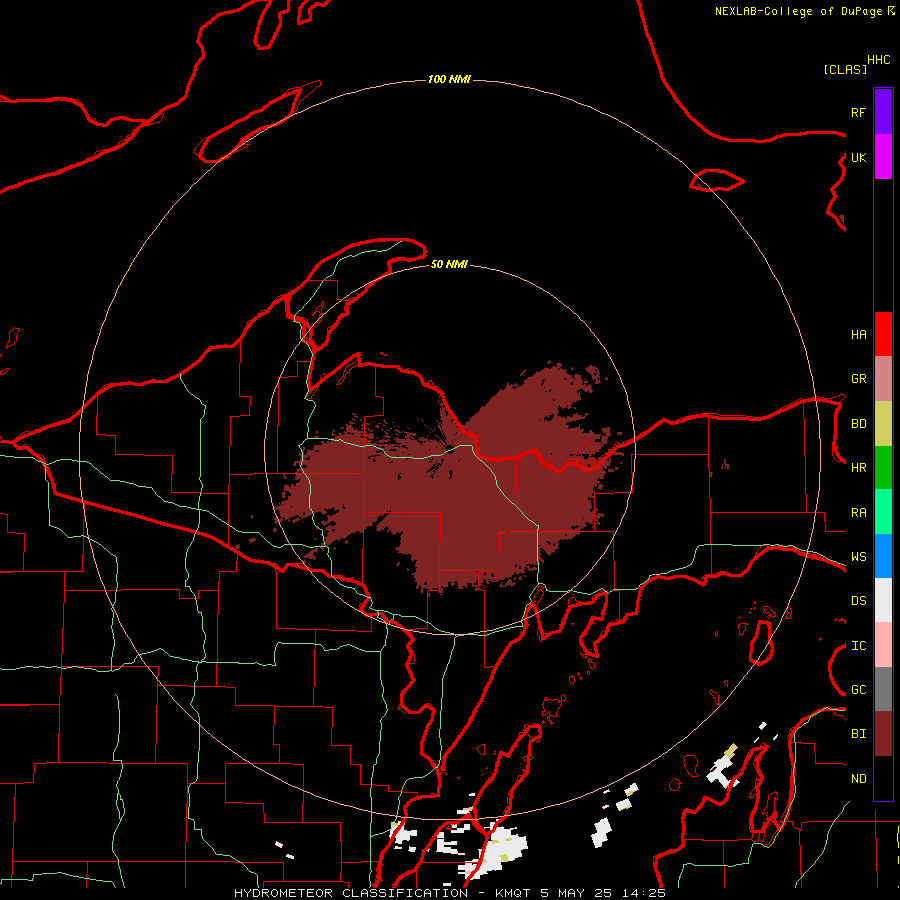Click the HHC product label
Screen dimensions: 900x900
pyautogui.click(x=878, y=60)
